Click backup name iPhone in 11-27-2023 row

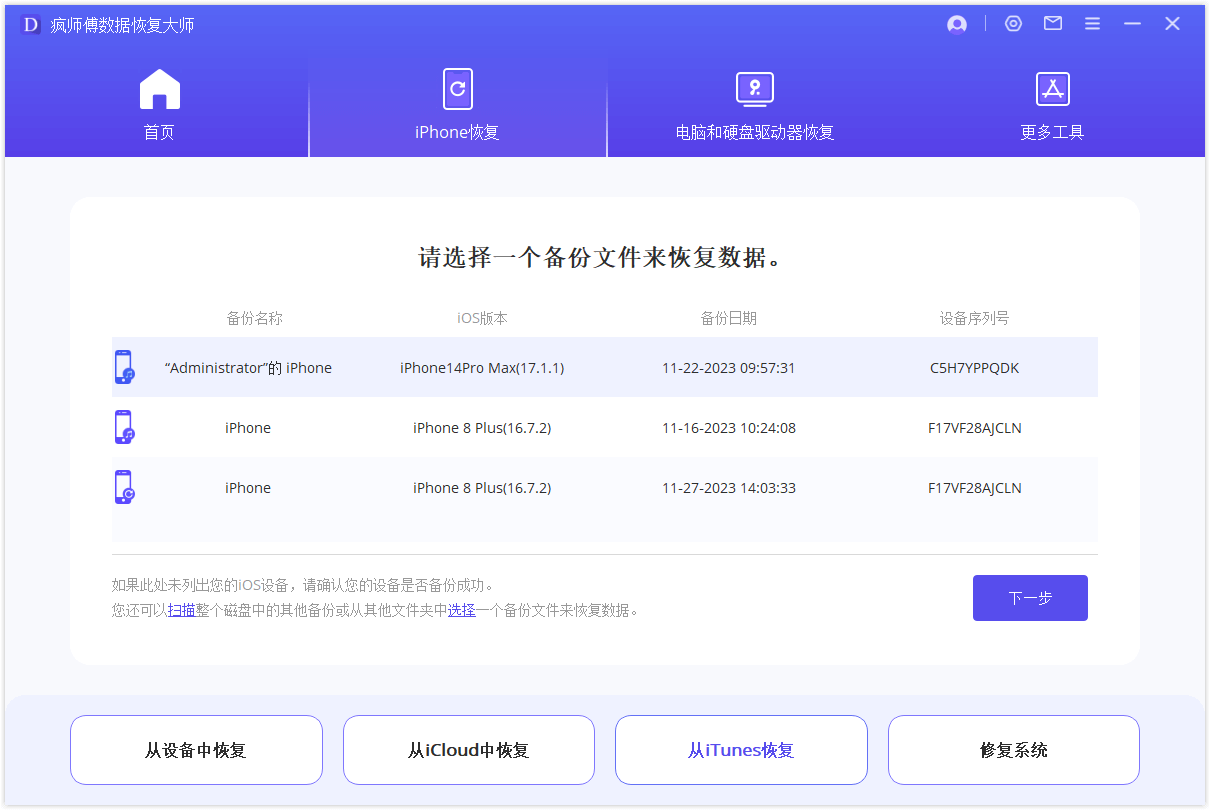pyautogui.click(x=248, y=488)
